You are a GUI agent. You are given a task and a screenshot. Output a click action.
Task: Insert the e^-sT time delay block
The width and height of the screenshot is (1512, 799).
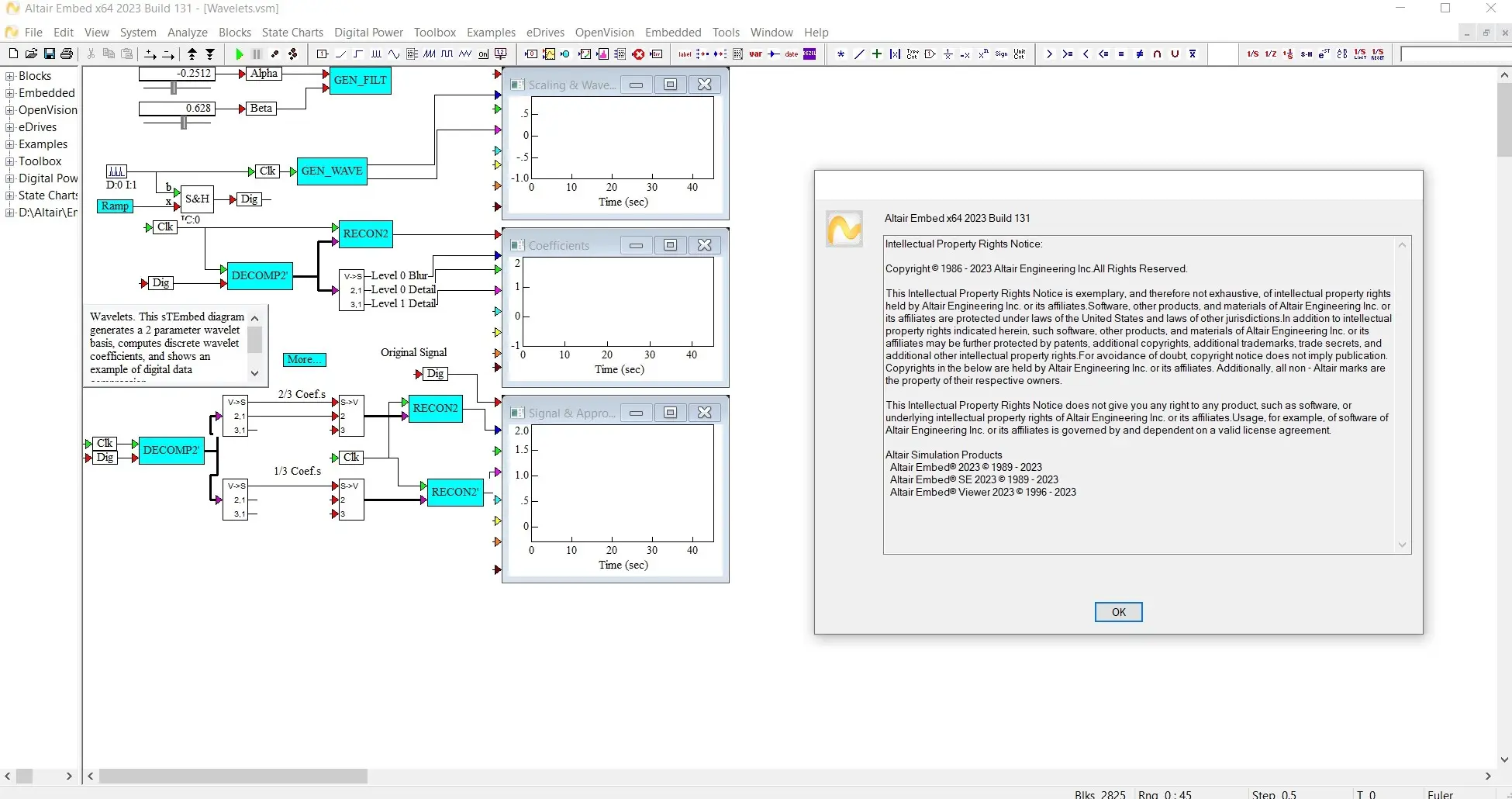tap(1324, 54)
